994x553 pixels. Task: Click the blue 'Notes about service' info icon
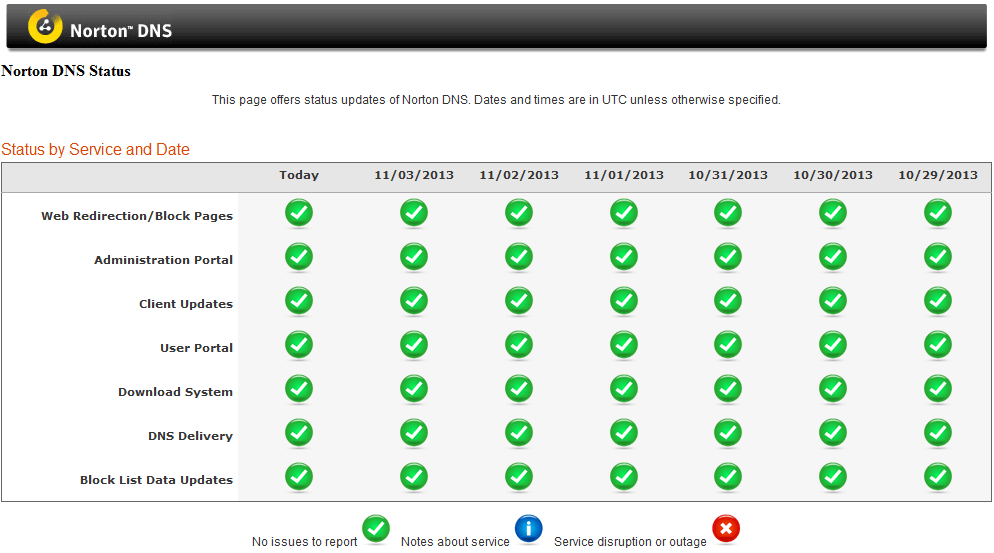529,529
